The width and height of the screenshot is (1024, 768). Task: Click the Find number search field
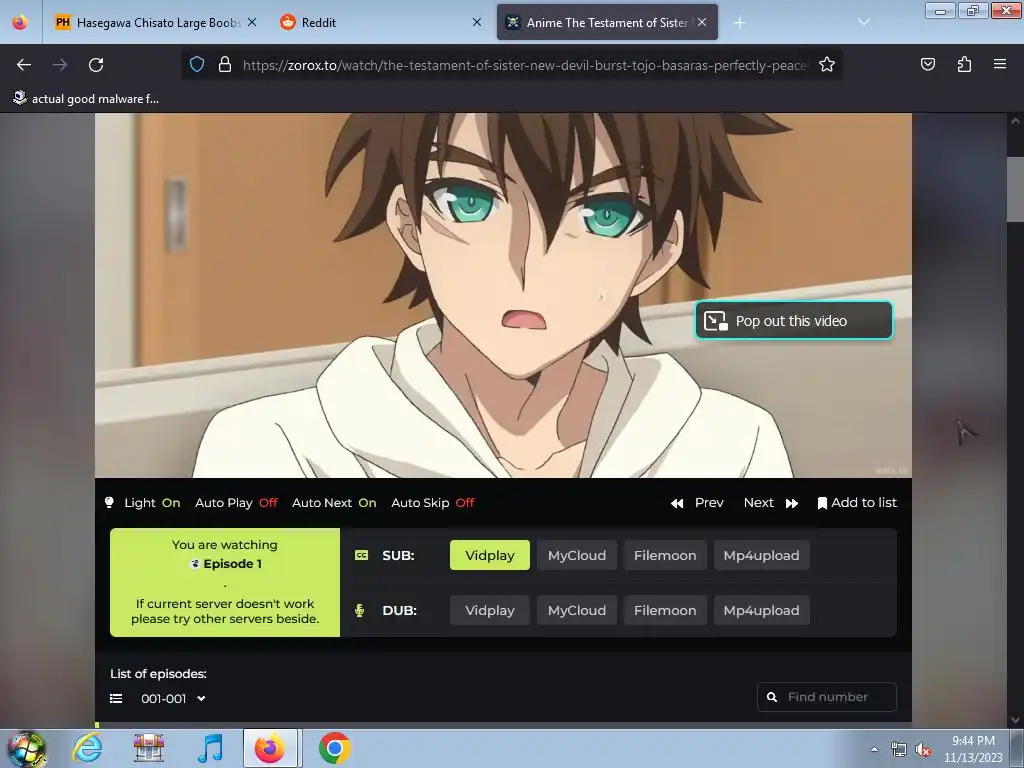(827, 697)
